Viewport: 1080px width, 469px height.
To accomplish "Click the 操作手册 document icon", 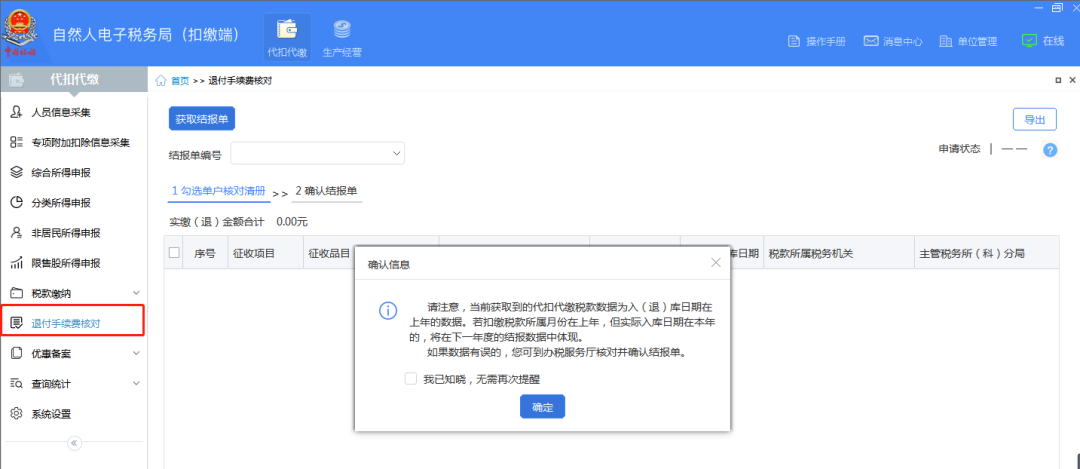I will [793, 41].
